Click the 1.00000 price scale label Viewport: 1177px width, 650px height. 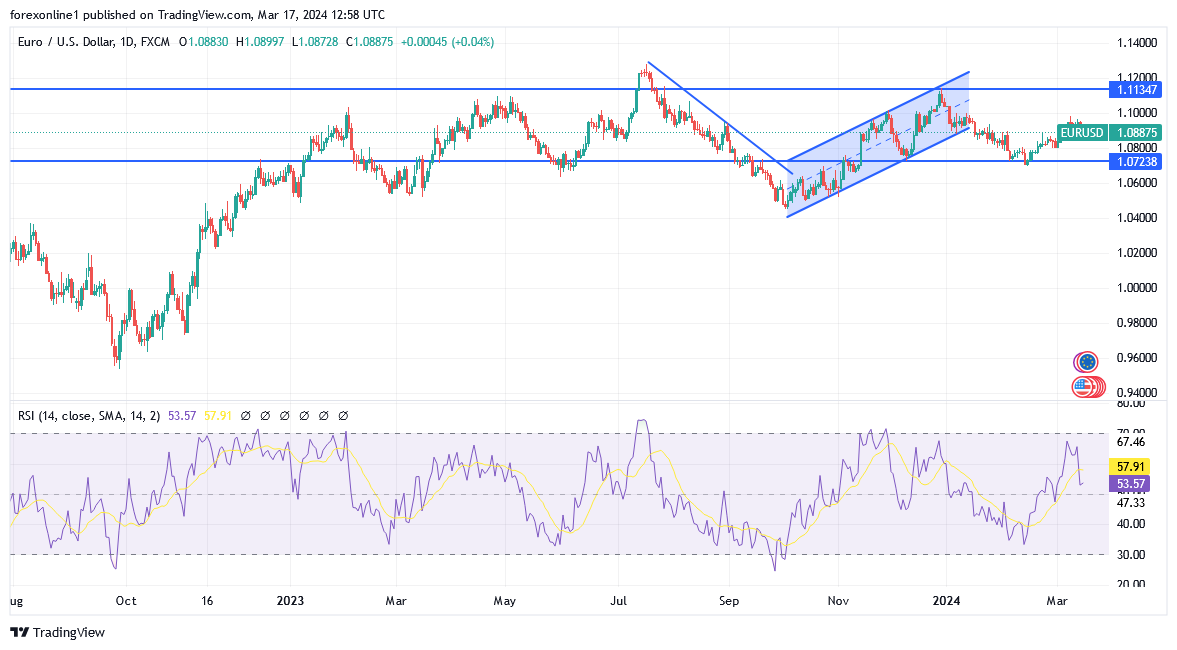(x=1136, y=287)
